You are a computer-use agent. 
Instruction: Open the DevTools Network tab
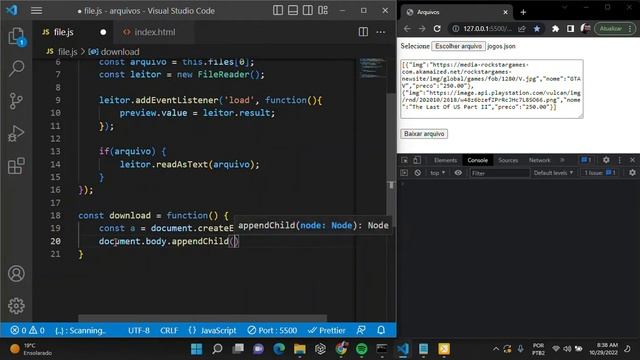540,160
